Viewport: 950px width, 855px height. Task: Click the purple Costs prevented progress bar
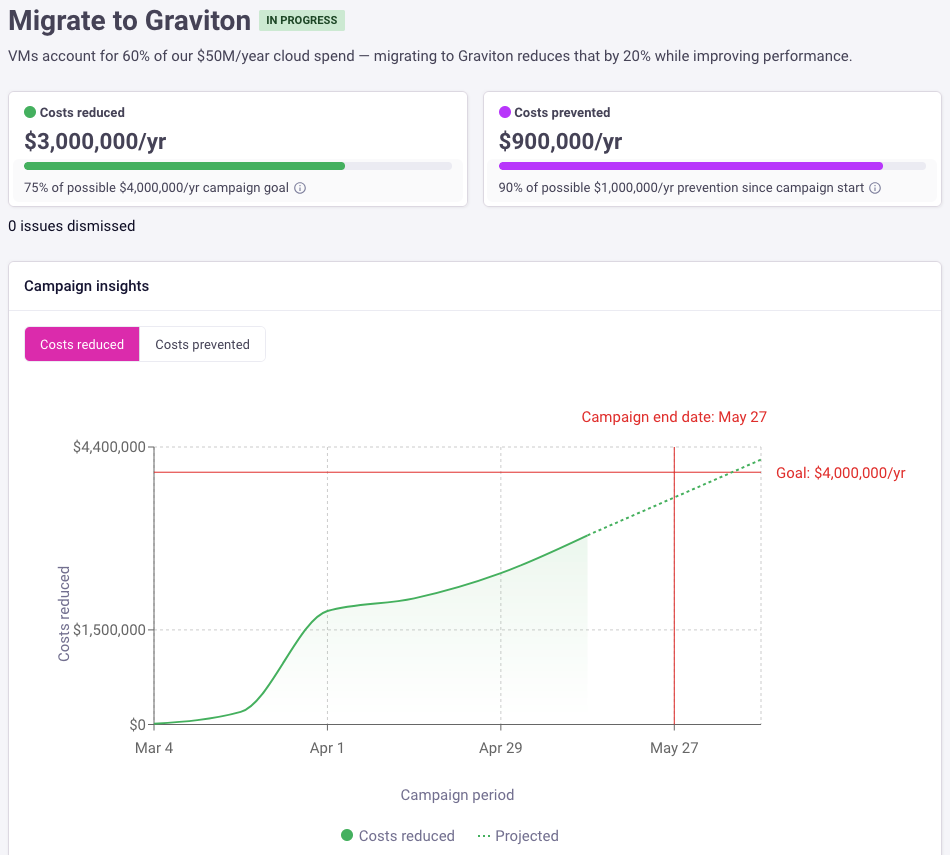tap(712, 166)
